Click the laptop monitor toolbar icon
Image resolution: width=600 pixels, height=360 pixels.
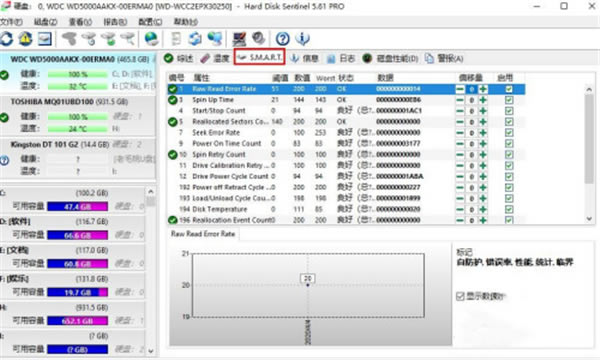point(240,39)
